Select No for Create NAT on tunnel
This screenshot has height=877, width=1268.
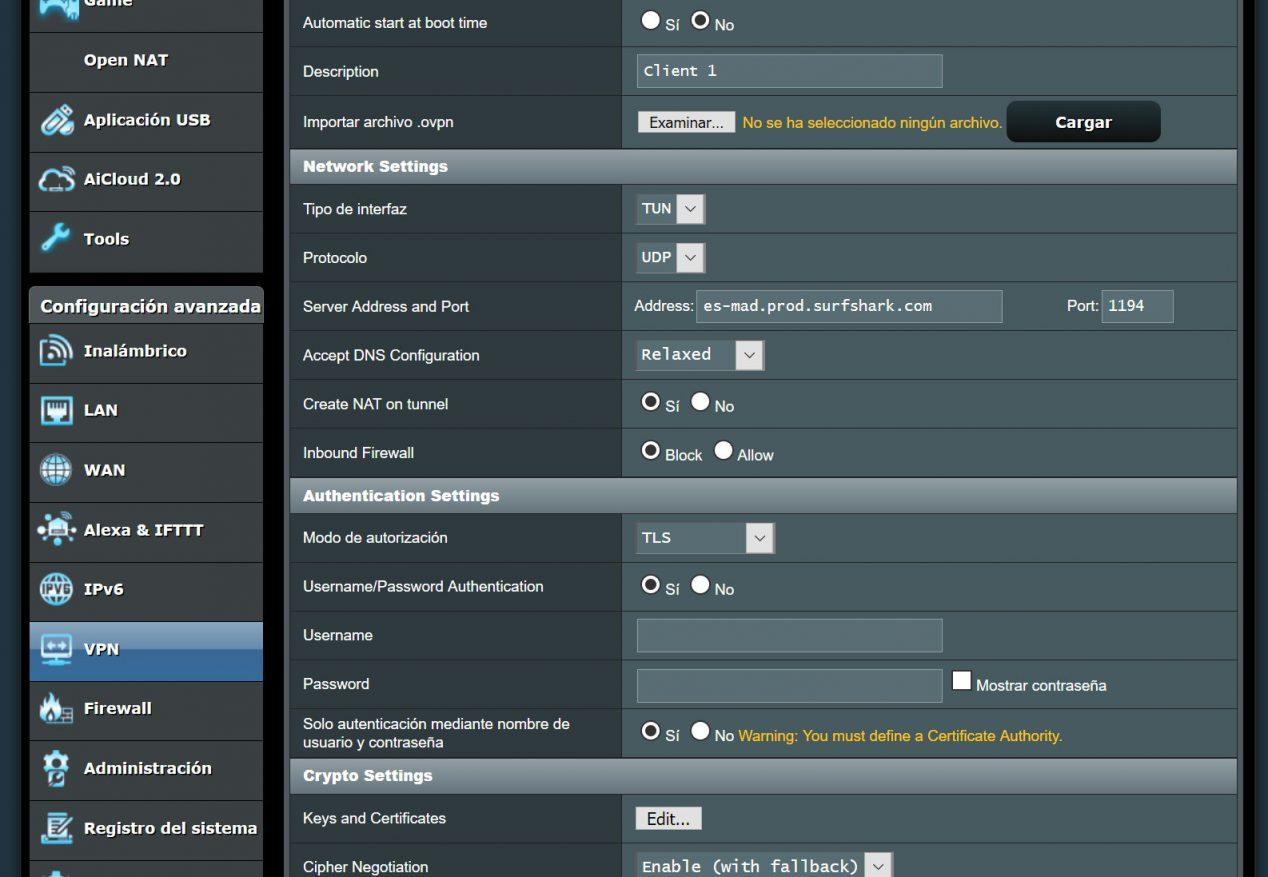point(700,402)
